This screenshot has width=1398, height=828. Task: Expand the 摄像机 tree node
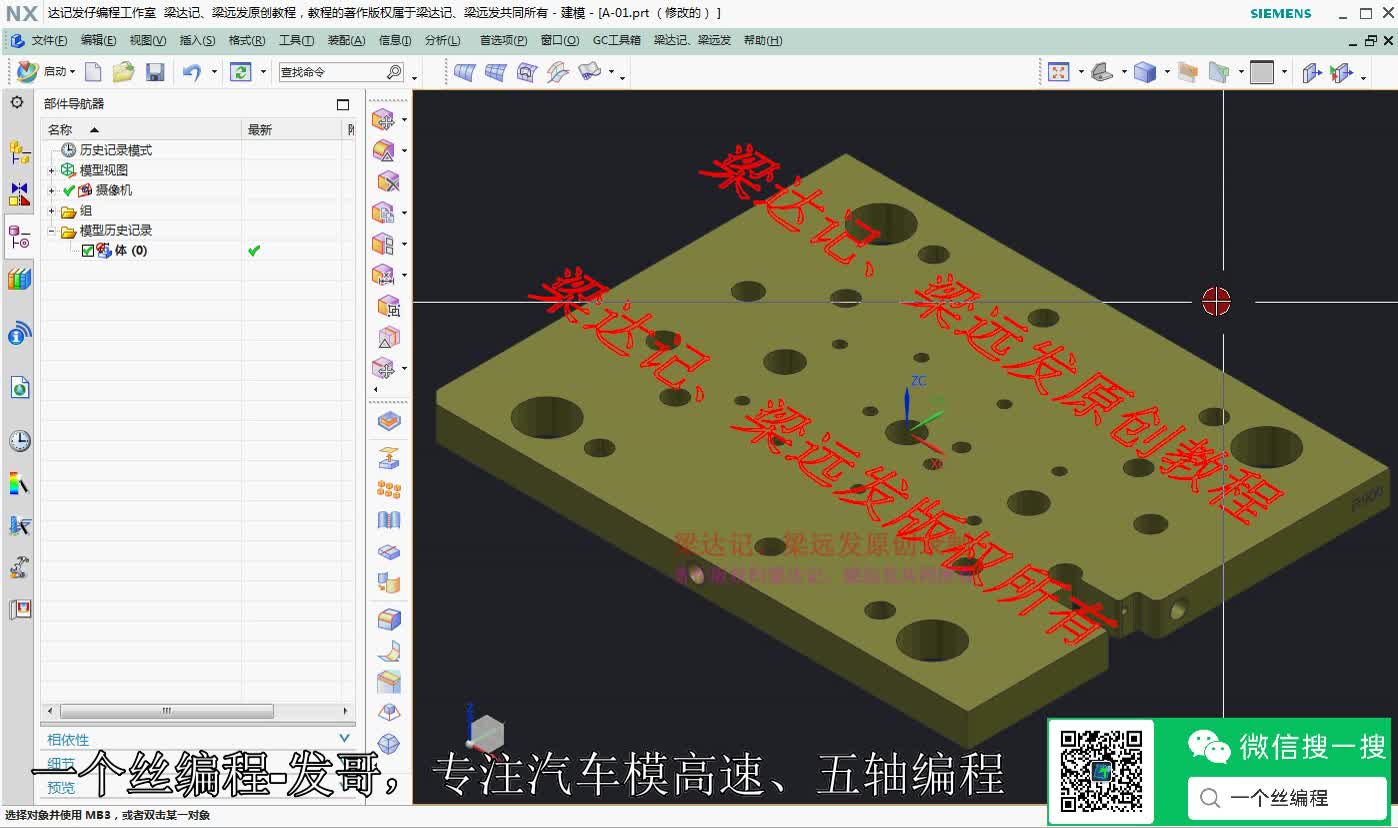(x=52, y=190)
